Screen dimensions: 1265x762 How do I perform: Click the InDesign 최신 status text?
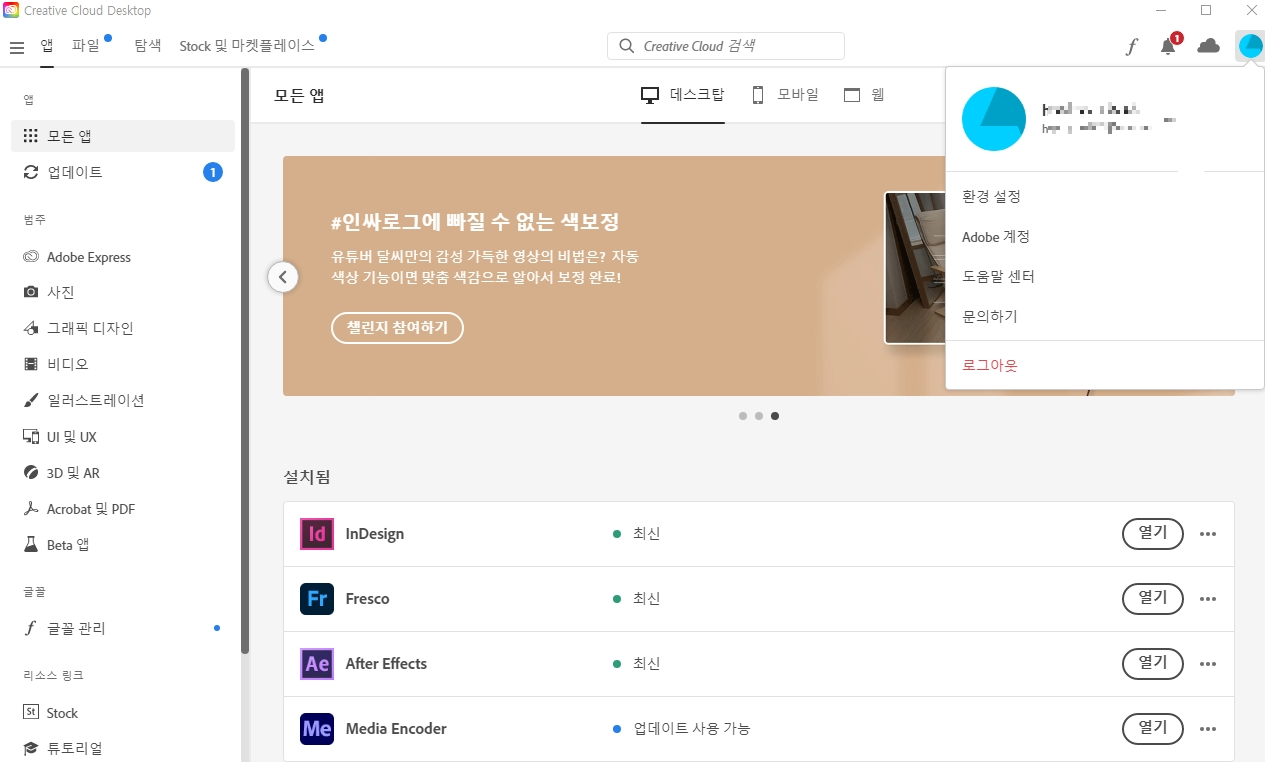pos(646,534)
